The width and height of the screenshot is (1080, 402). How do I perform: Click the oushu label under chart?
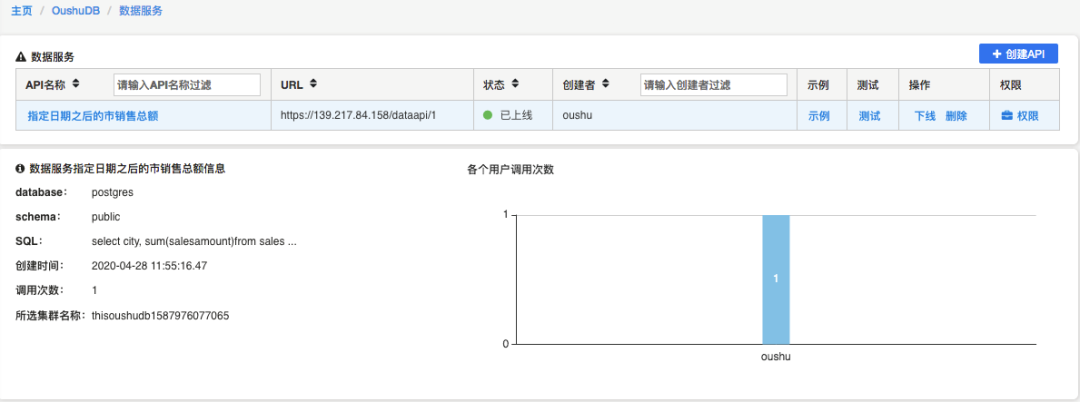click(x=776, y=357)
